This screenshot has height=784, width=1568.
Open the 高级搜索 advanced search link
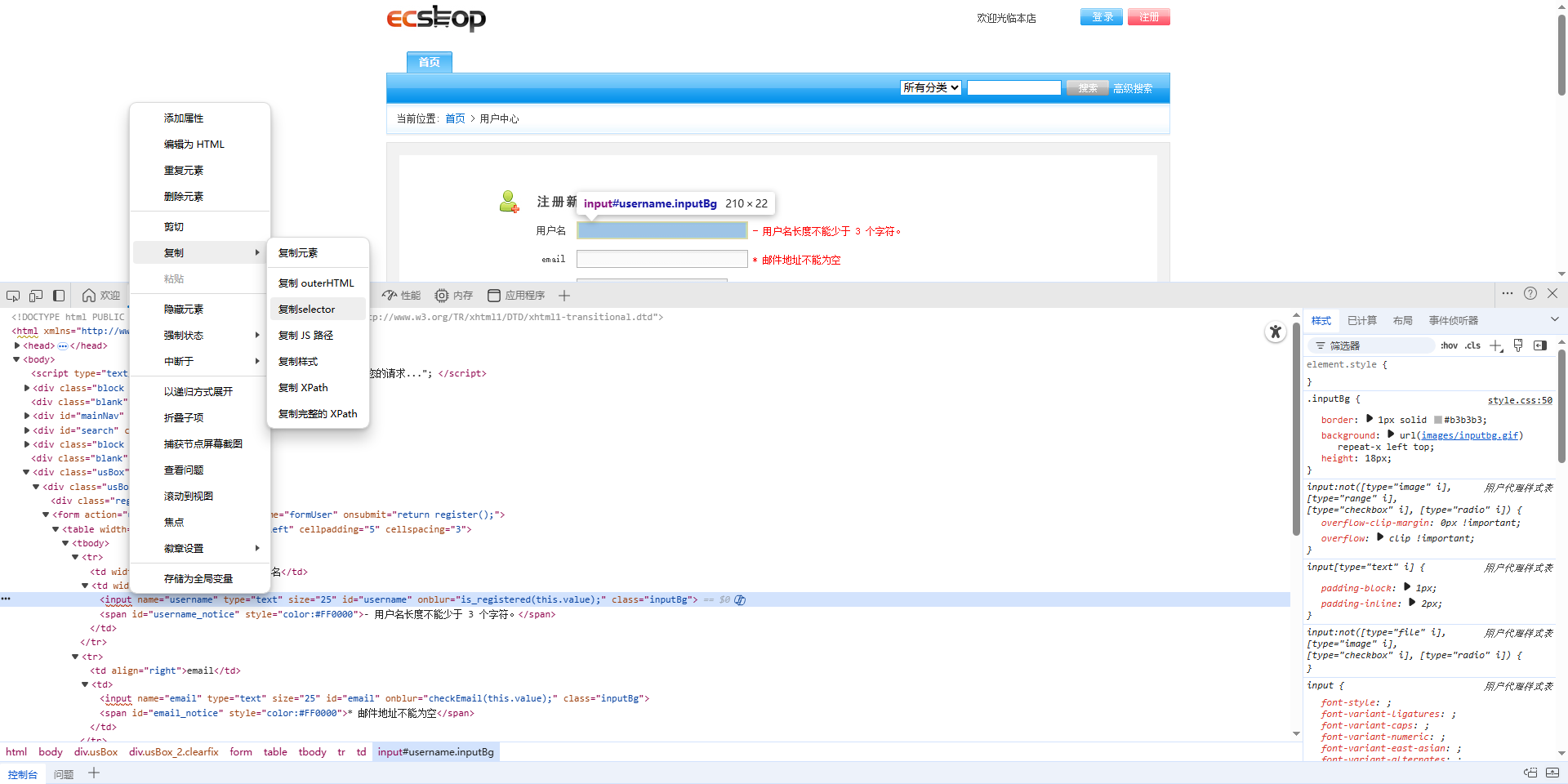(1133, 88)
